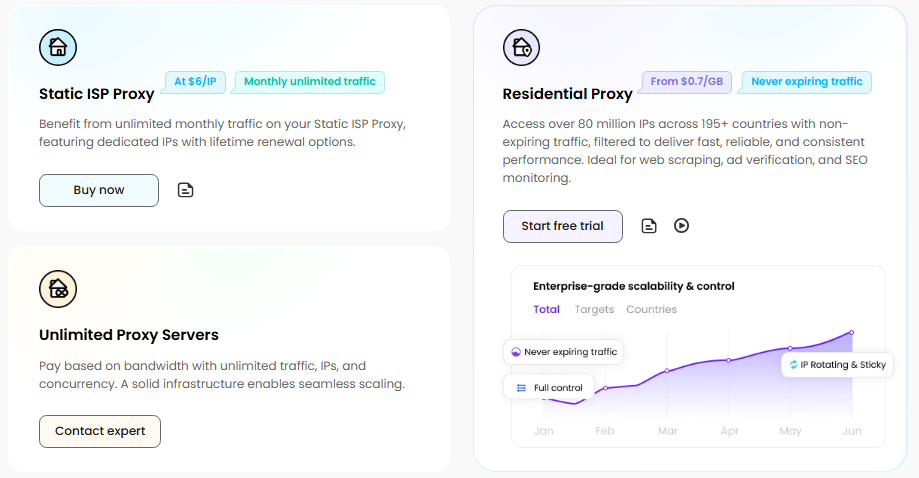The height and width of the screenshot is (478, 919).
Task: Open Static ISP Proxy documentation icon
Action: [185, 190]
